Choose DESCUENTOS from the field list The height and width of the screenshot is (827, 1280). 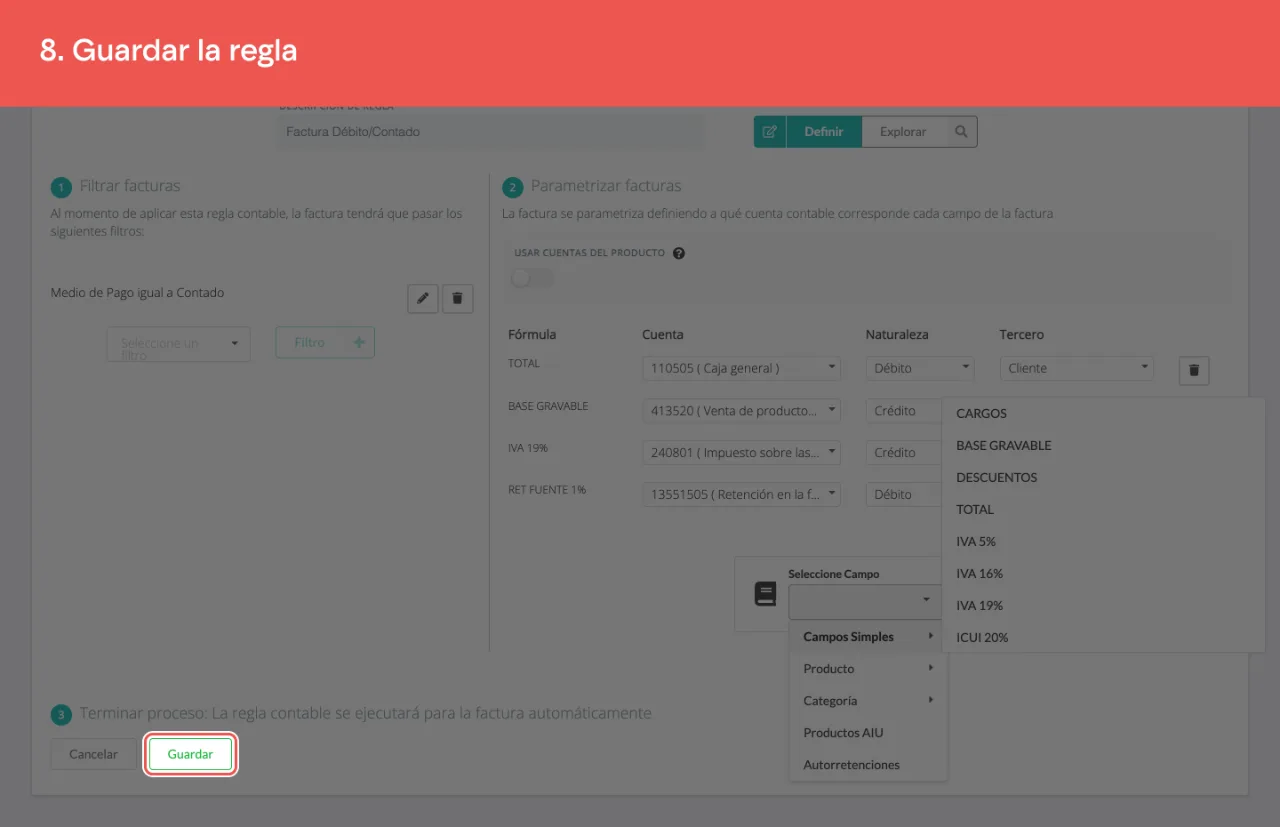(1104, 477)
